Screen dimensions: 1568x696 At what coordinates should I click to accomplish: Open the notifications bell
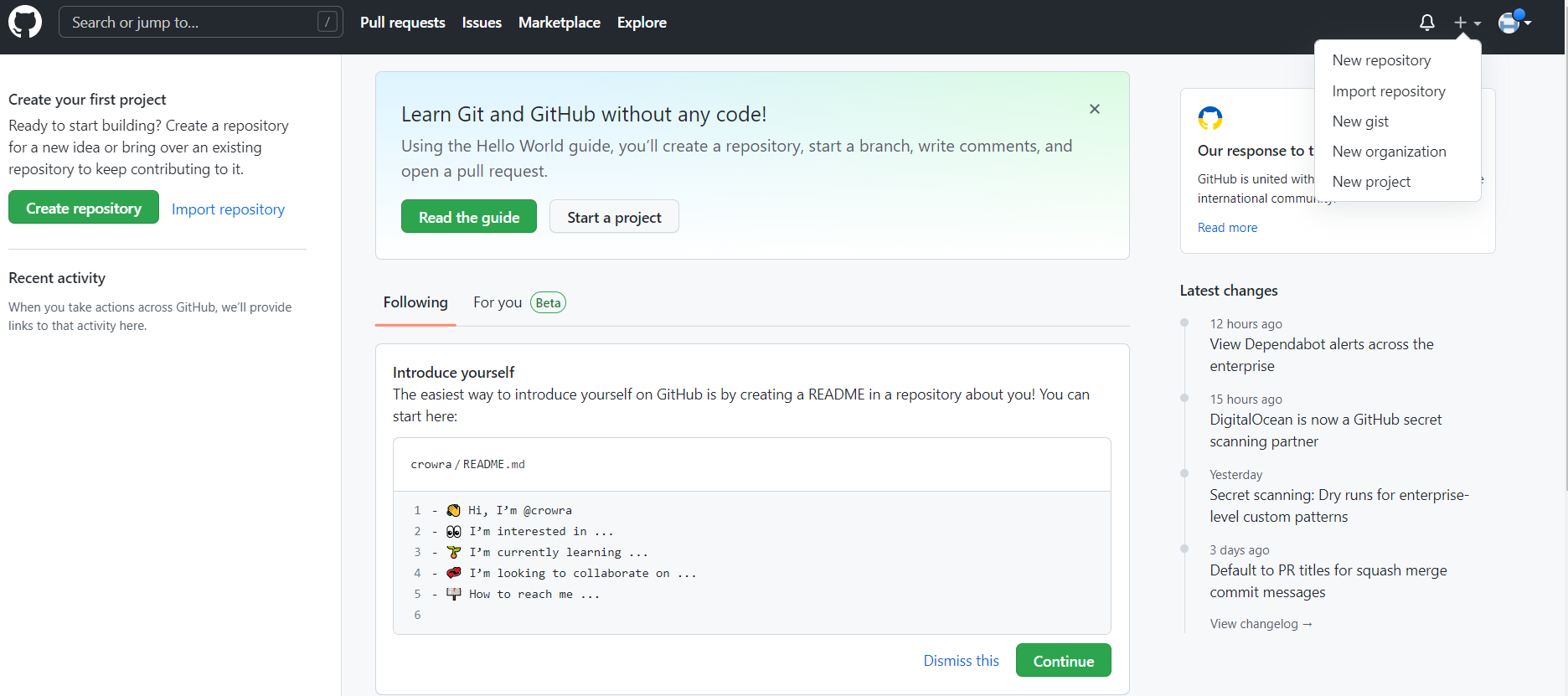click(x=1427, y=23)
